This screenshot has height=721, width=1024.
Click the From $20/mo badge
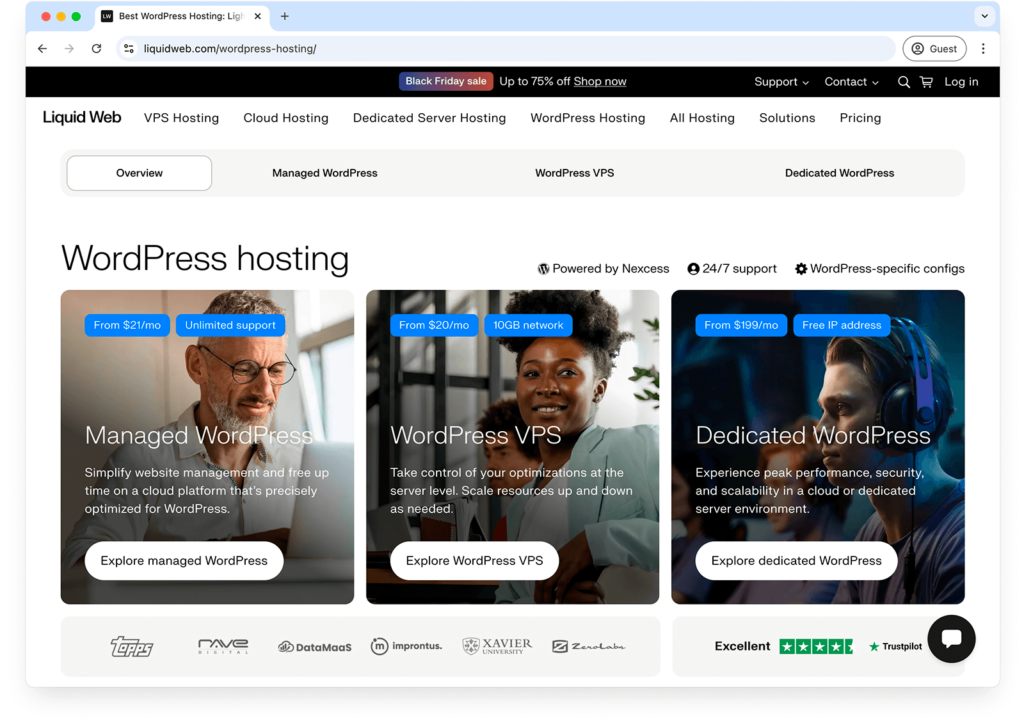(434, 325)
